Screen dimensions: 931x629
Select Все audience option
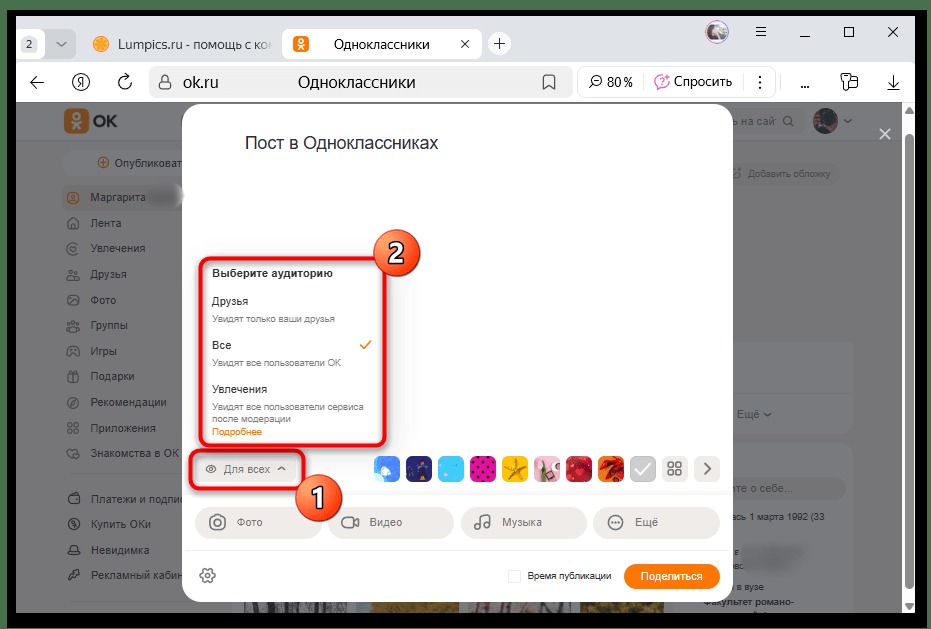(x=291, y=353)
